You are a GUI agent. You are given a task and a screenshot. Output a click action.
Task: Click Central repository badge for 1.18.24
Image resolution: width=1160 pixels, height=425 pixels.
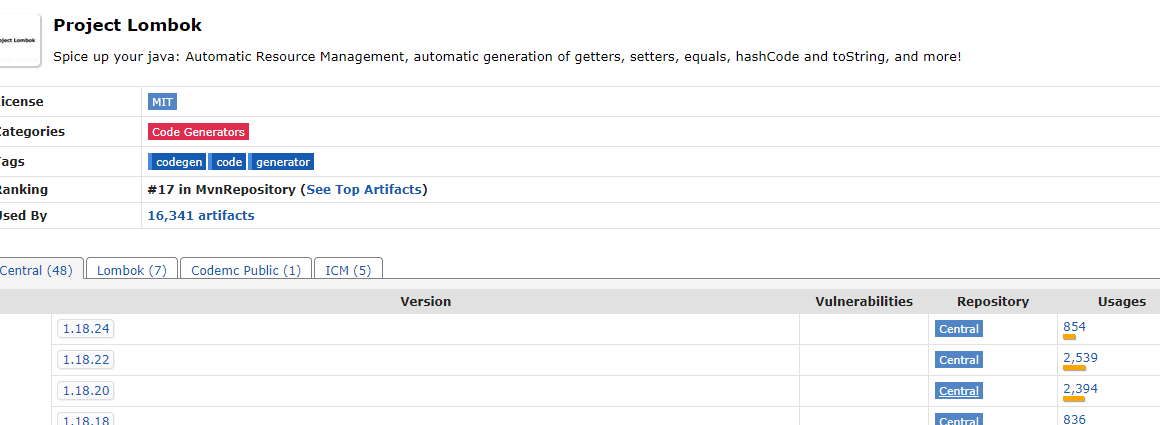click(959, 329)
